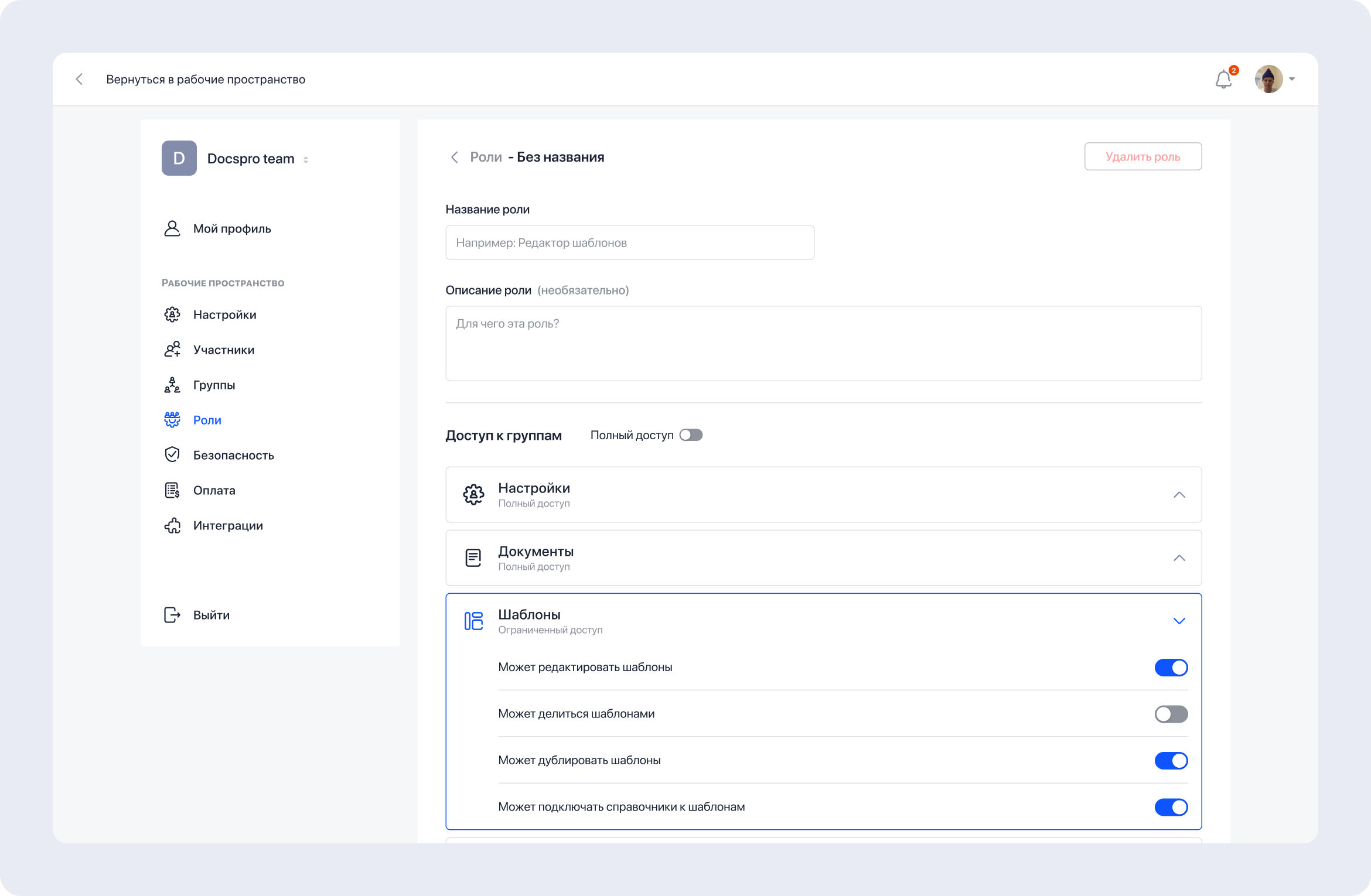Open Настройки in the sidebar menu

(x=224, y=314)
